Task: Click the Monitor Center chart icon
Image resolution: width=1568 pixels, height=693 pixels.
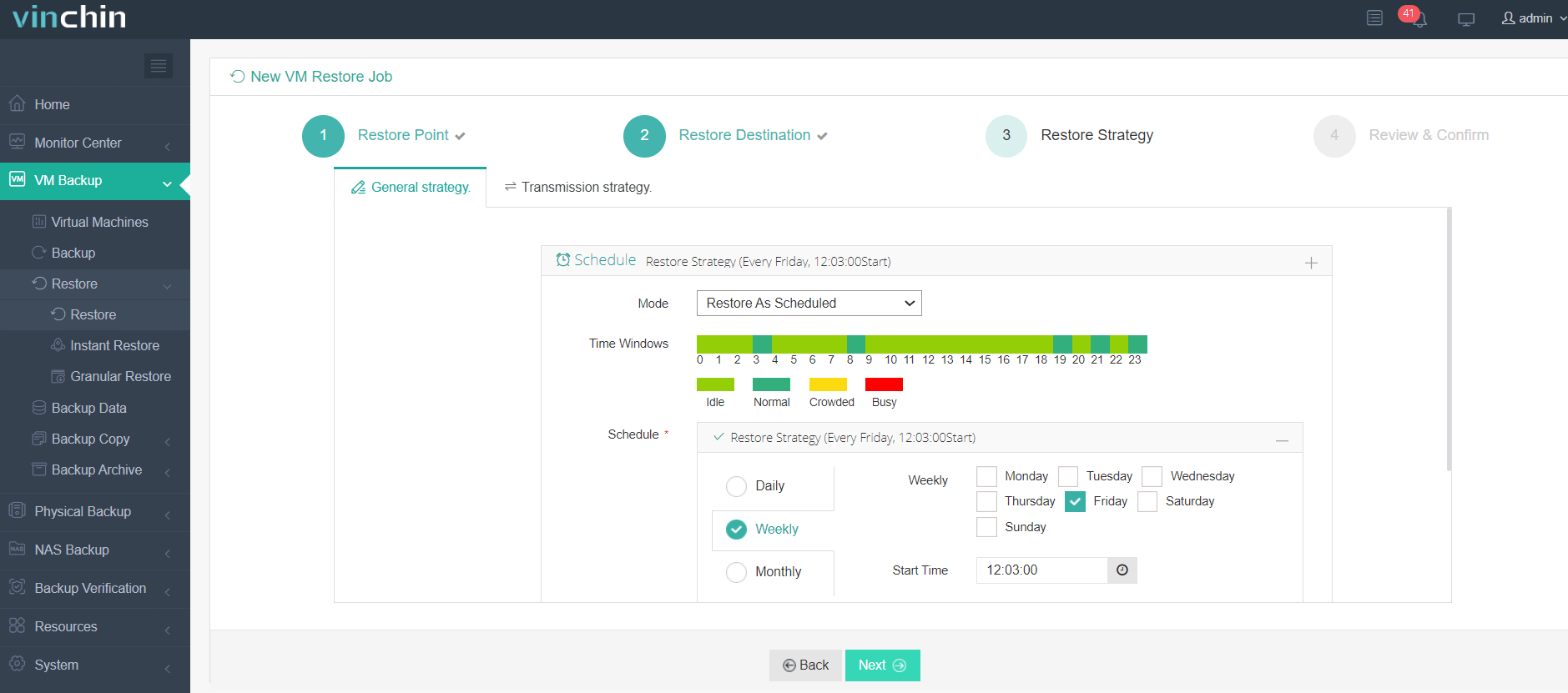Action: [17, 142]
